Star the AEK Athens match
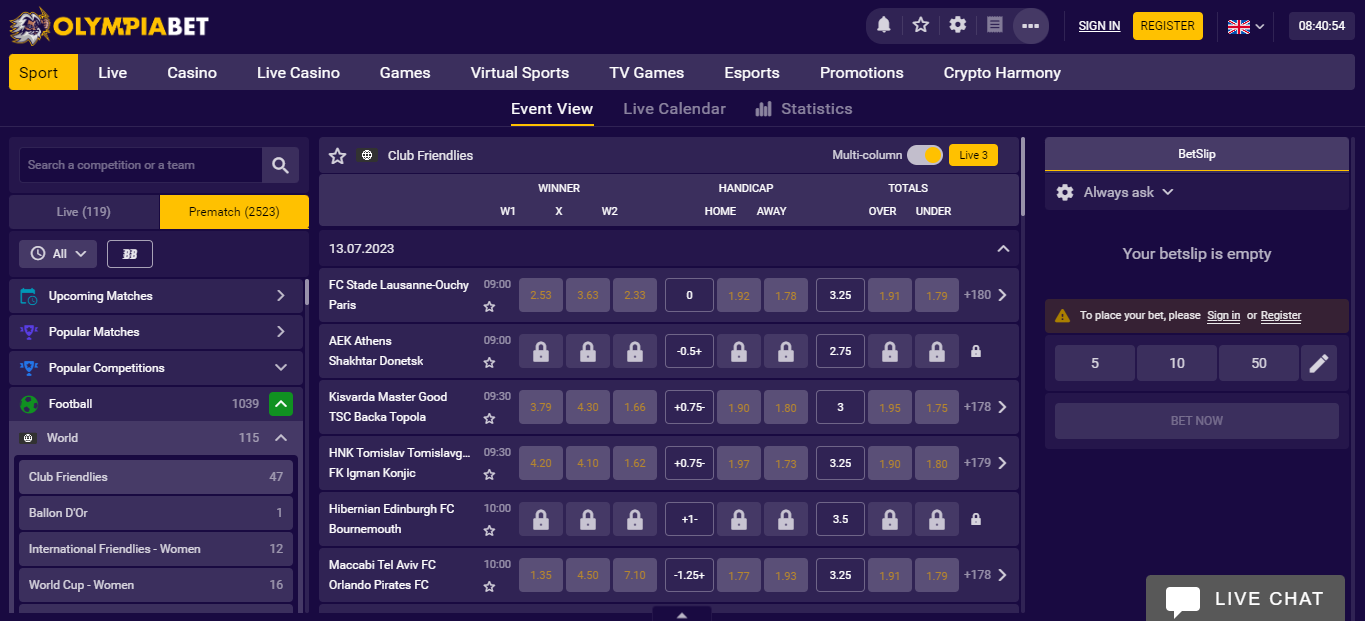 489,363
